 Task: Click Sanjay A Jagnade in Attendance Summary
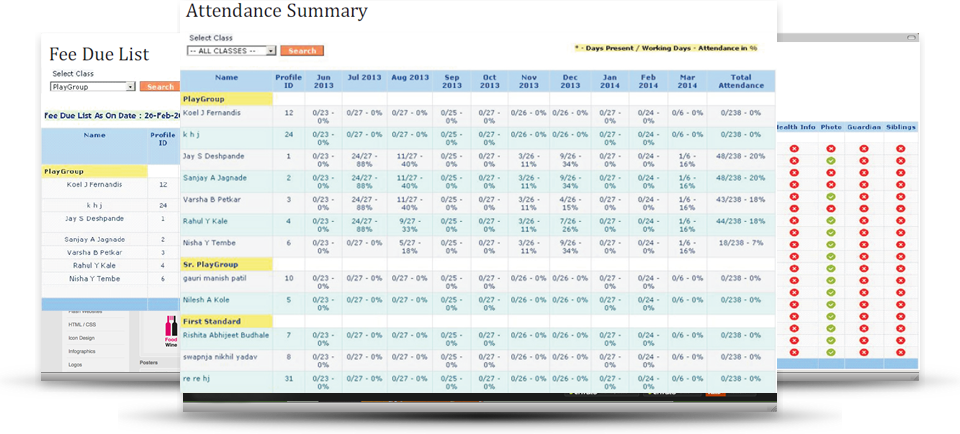(214, 178)
